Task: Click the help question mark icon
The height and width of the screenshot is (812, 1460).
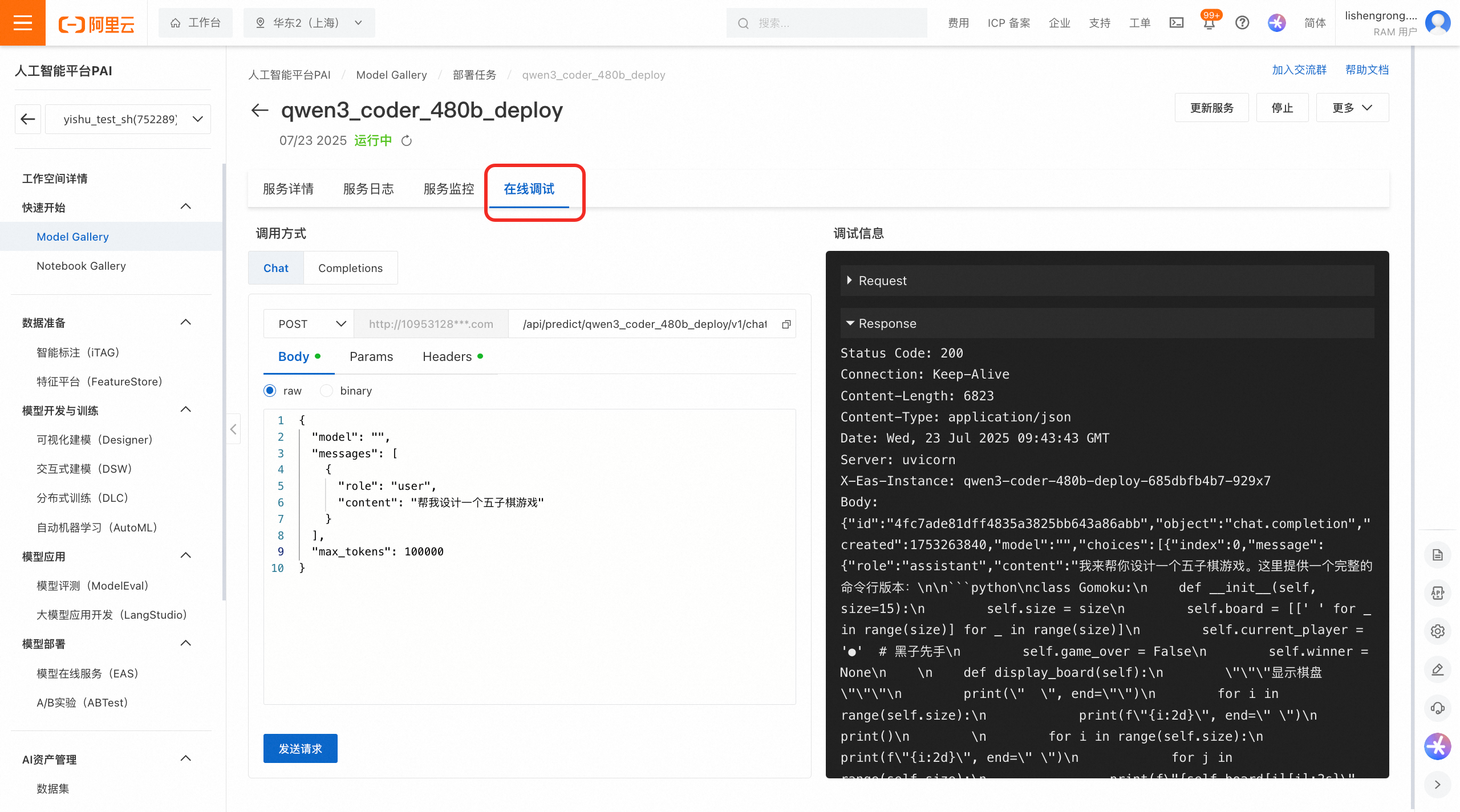Action: 1242,23
